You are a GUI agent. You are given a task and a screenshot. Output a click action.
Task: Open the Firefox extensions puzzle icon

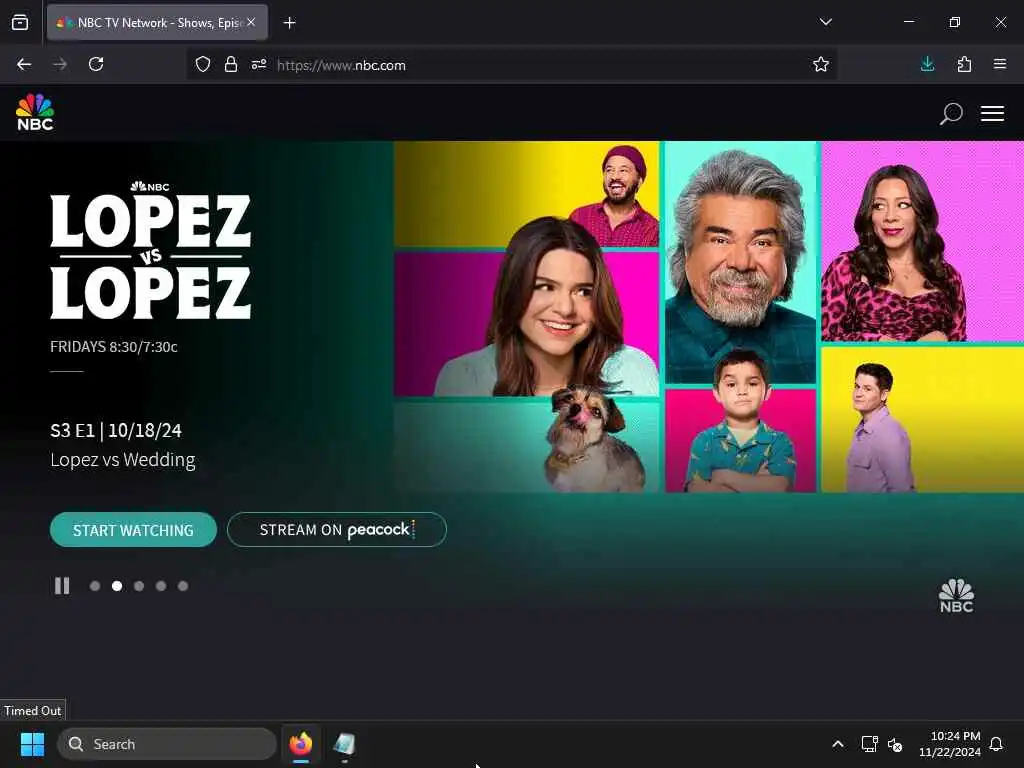(964, 64)
